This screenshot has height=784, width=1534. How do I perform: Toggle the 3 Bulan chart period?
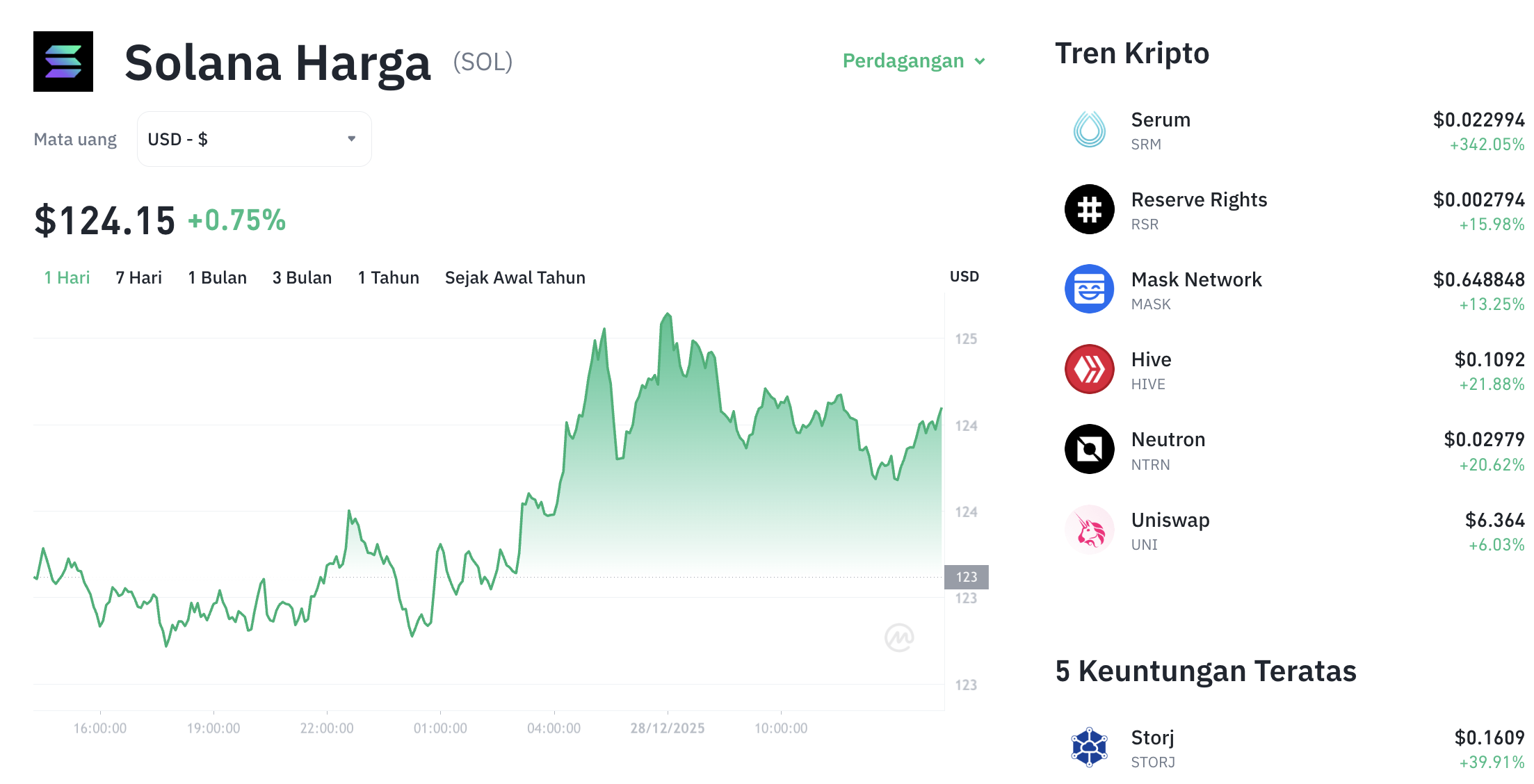[302, 277]
